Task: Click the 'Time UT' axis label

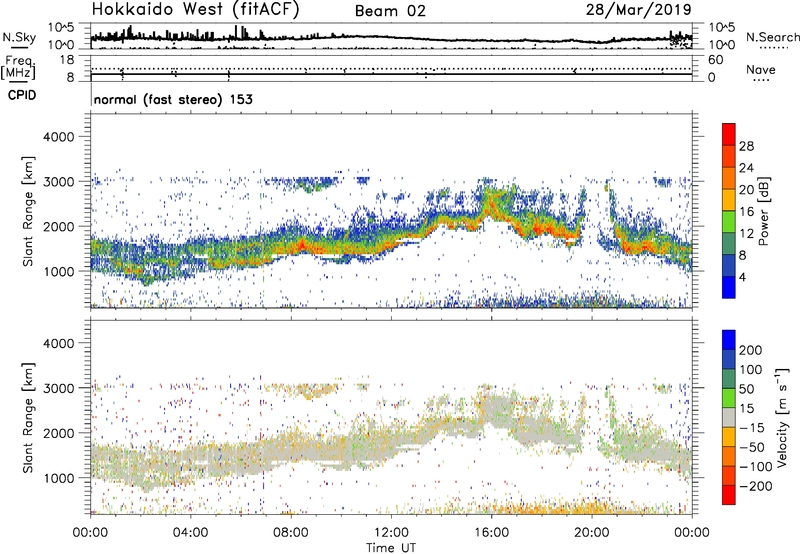Action: click(x=391, y=548)
